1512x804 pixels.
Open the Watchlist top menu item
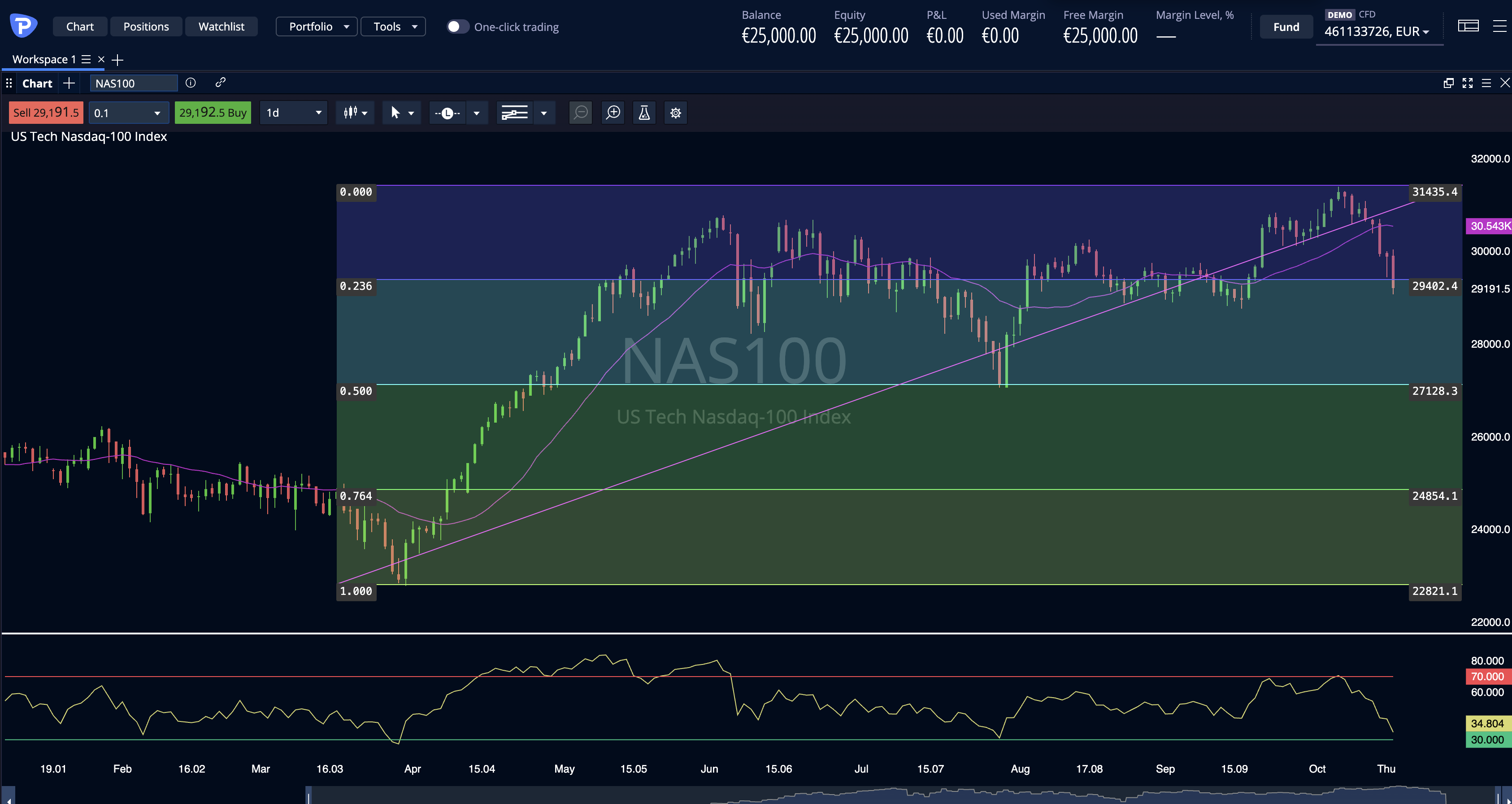[221, 26]
